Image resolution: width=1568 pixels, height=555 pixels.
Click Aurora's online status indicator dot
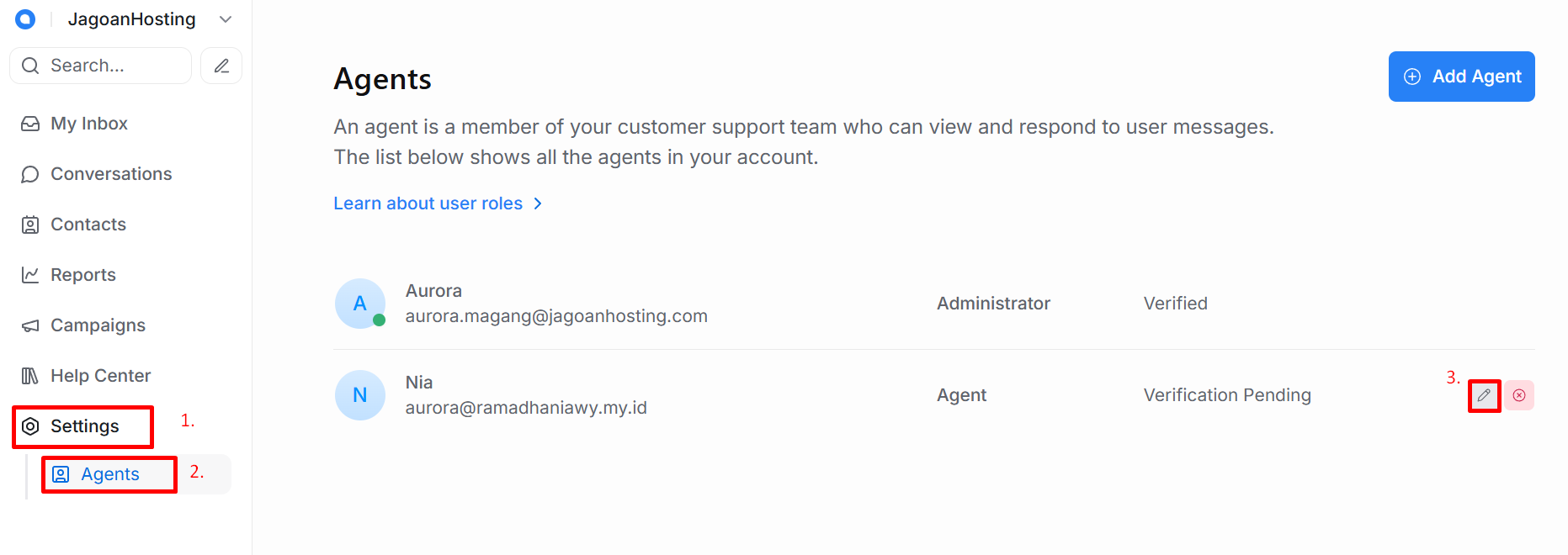coord(379,320)
